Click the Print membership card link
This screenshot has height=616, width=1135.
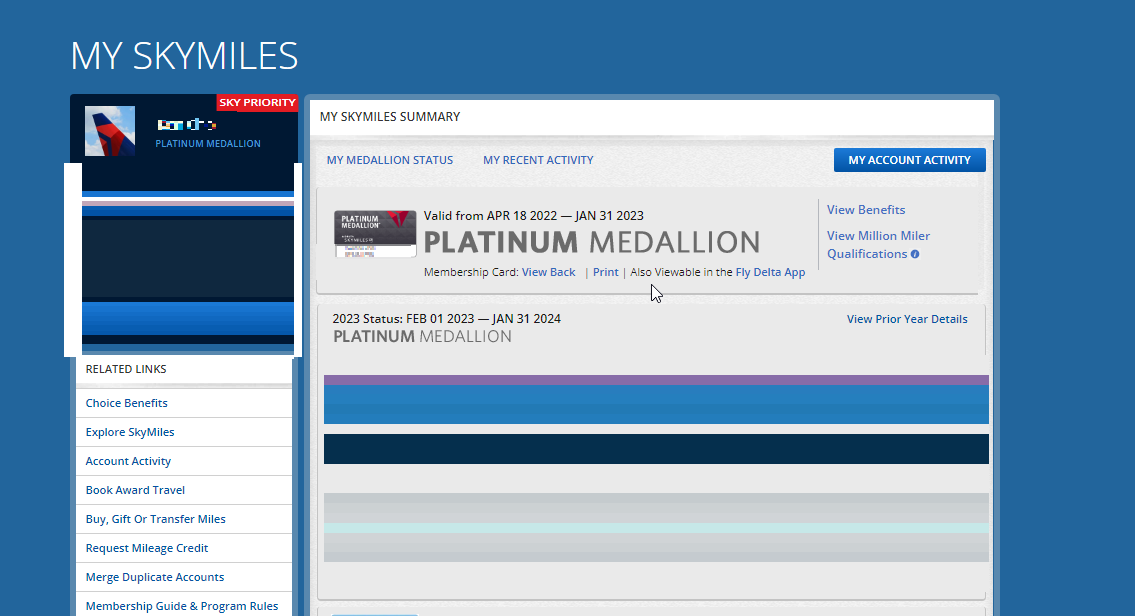tap(605, 272)
